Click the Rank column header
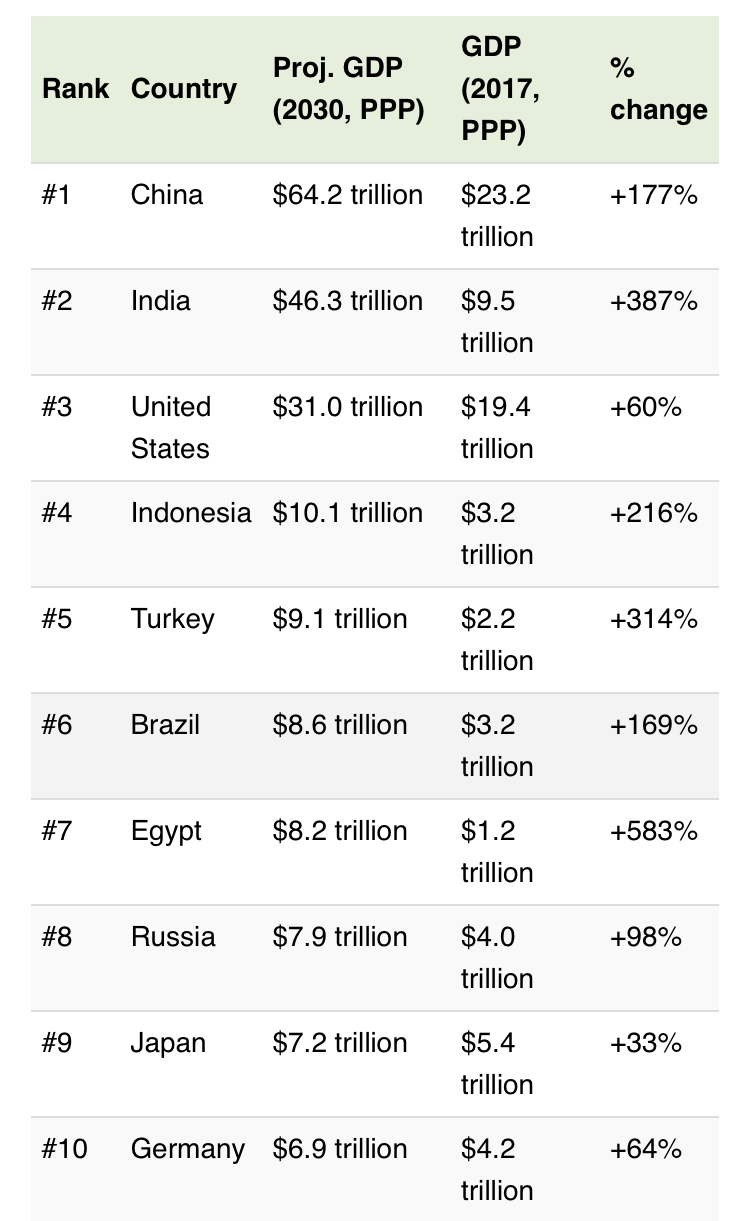Viewport: 750px width, 1221px height. tap(75, 89)
